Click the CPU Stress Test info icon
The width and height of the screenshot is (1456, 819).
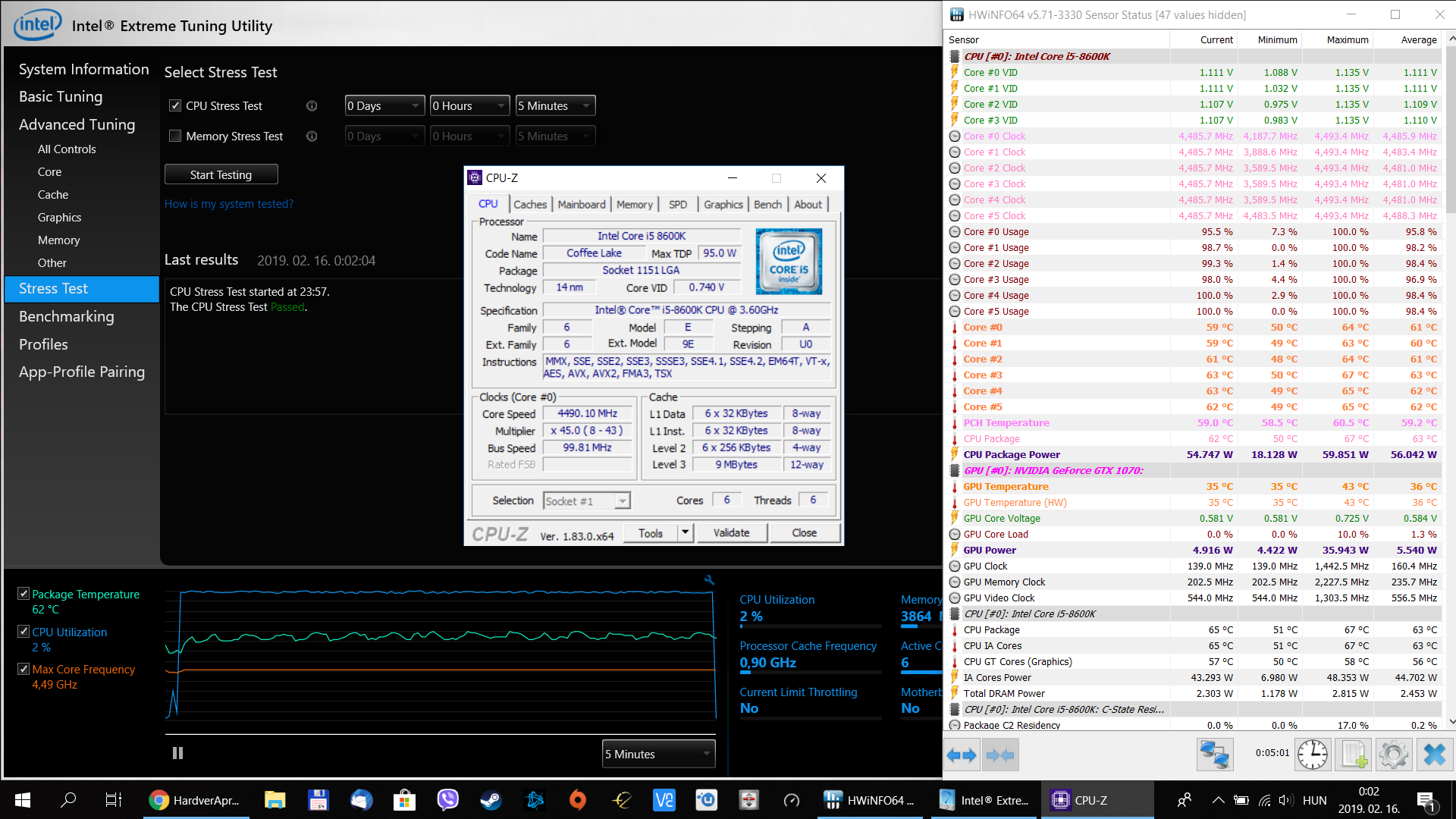311,106
